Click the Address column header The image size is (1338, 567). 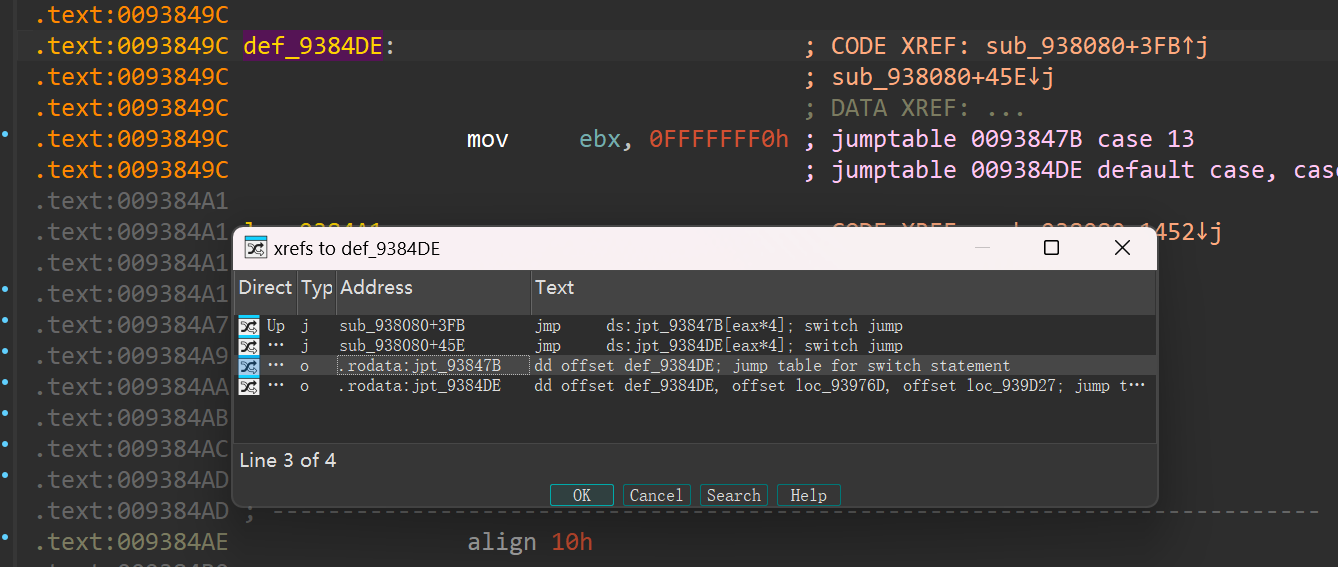point(376,288)
